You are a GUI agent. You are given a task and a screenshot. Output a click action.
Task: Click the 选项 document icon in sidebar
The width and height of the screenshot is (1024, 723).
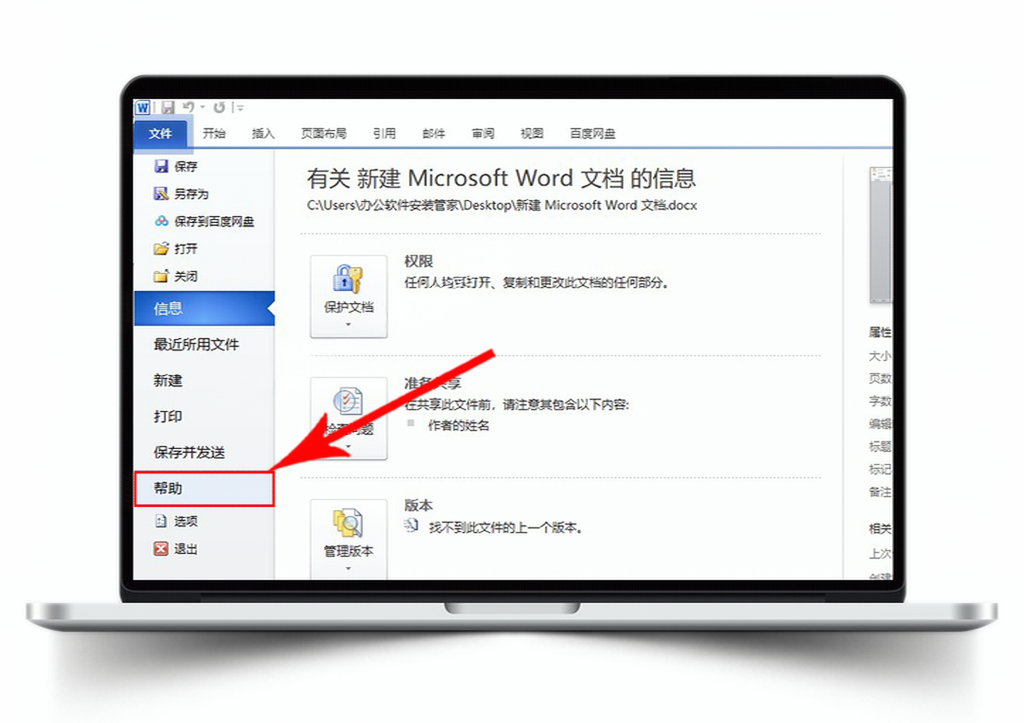point(161,521)
